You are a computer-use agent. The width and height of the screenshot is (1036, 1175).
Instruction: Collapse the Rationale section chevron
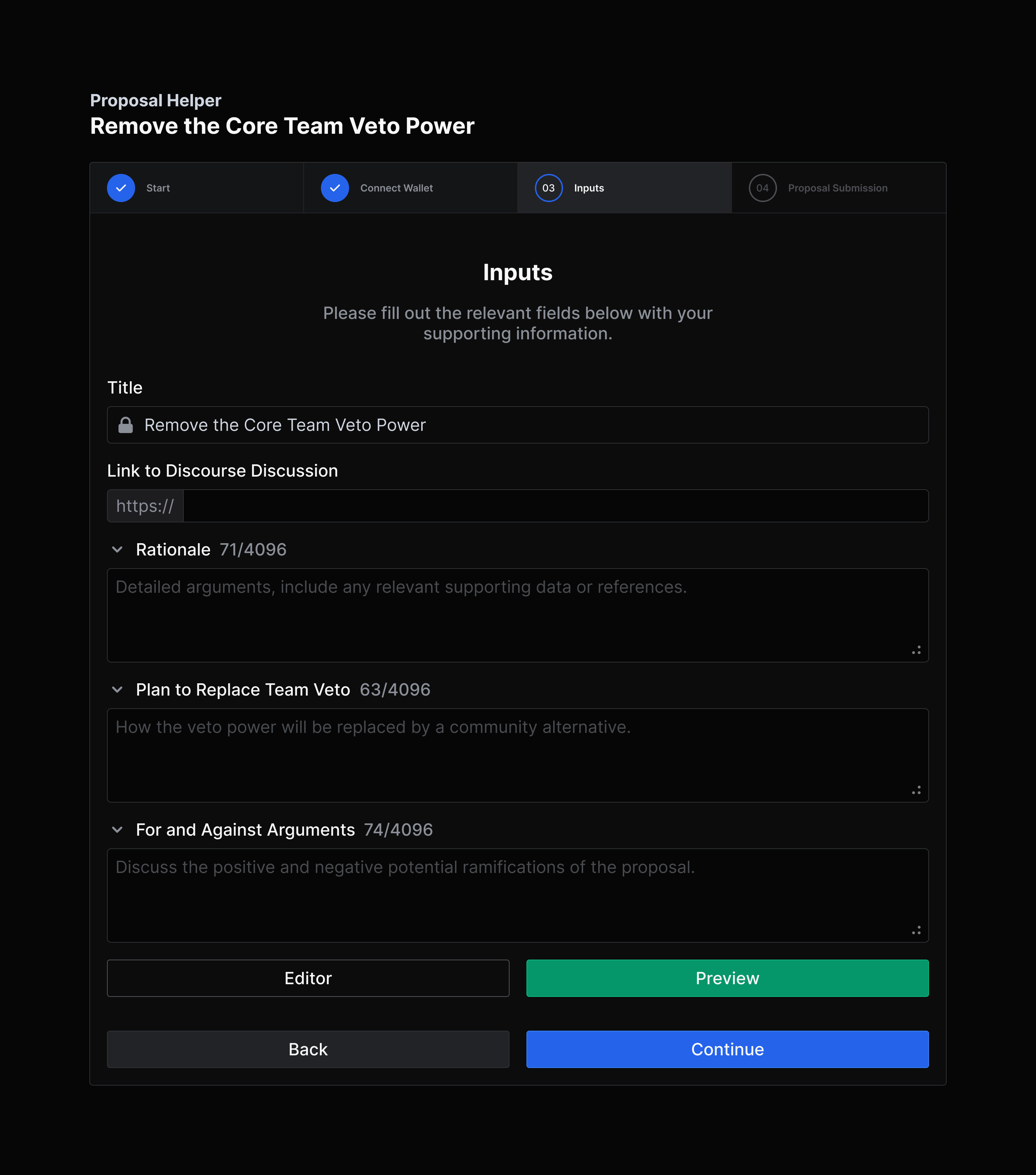click(117, 549)
